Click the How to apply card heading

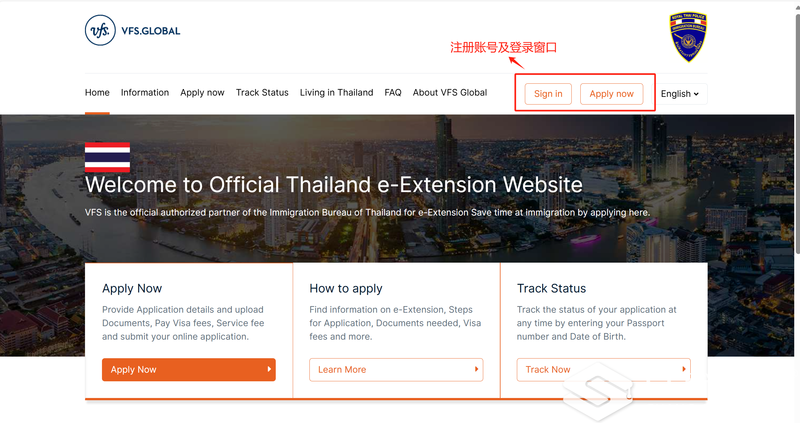tap(346, 289)
